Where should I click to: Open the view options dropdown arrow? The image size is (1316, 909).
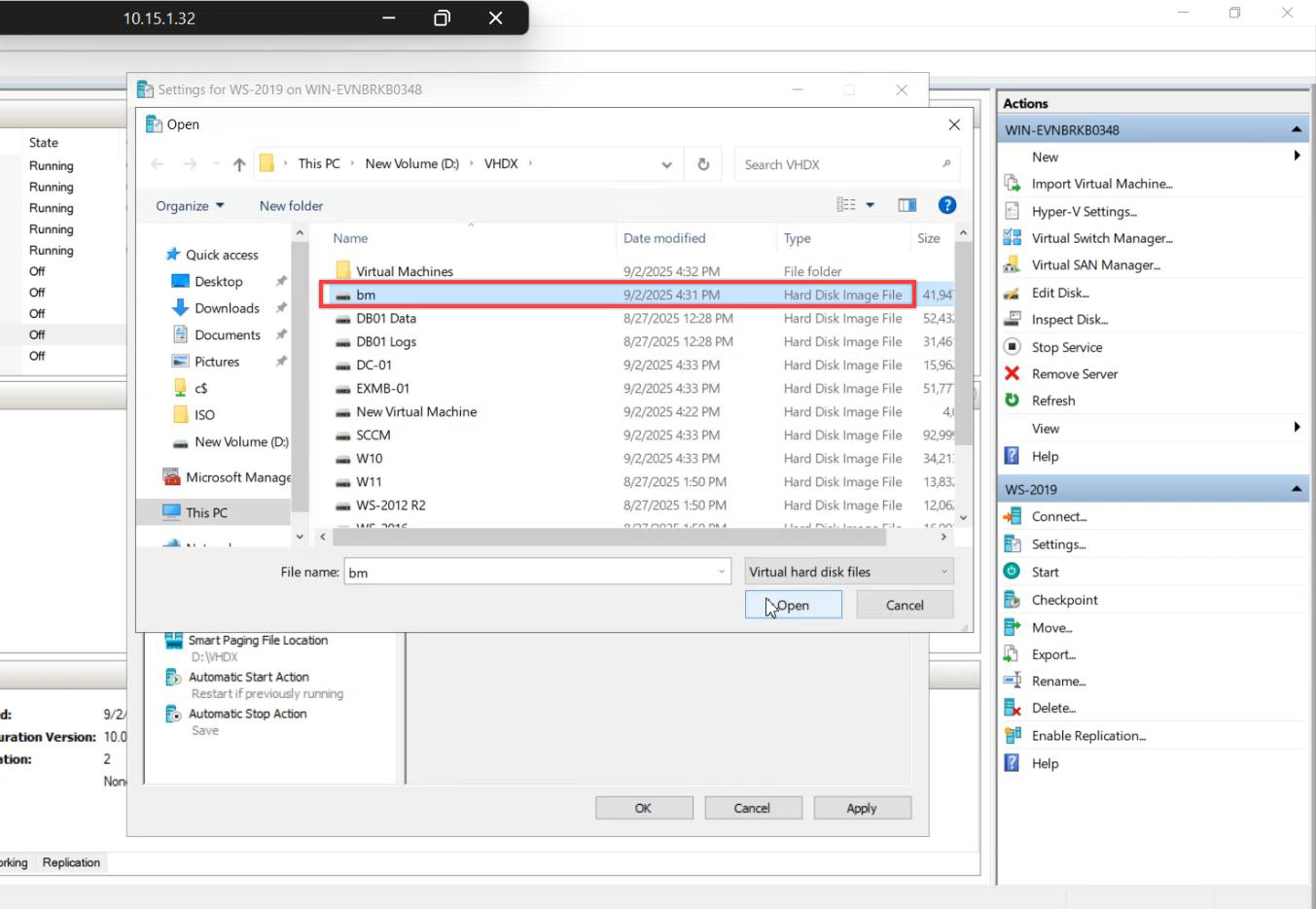click(871, 205)
